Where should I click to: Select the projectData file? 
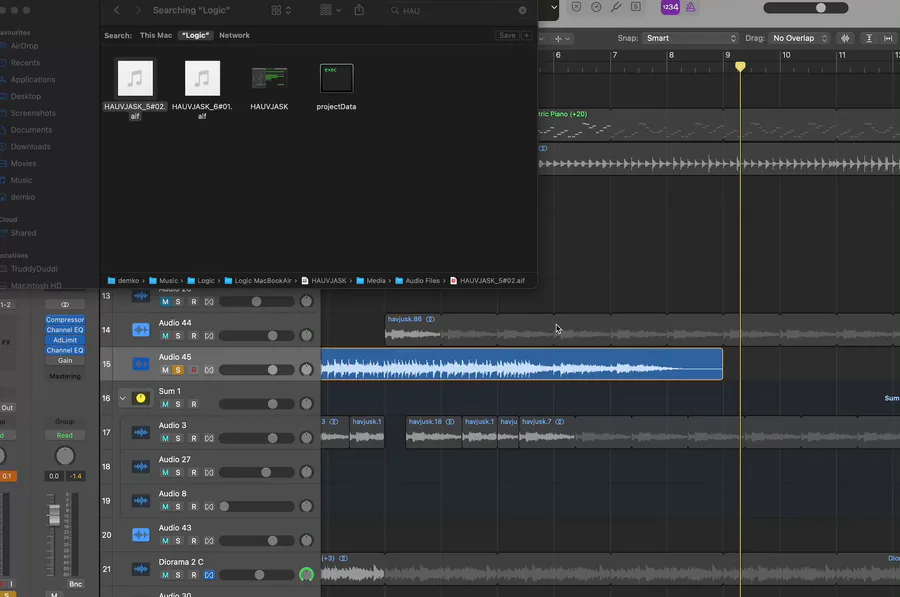(336, 87)
